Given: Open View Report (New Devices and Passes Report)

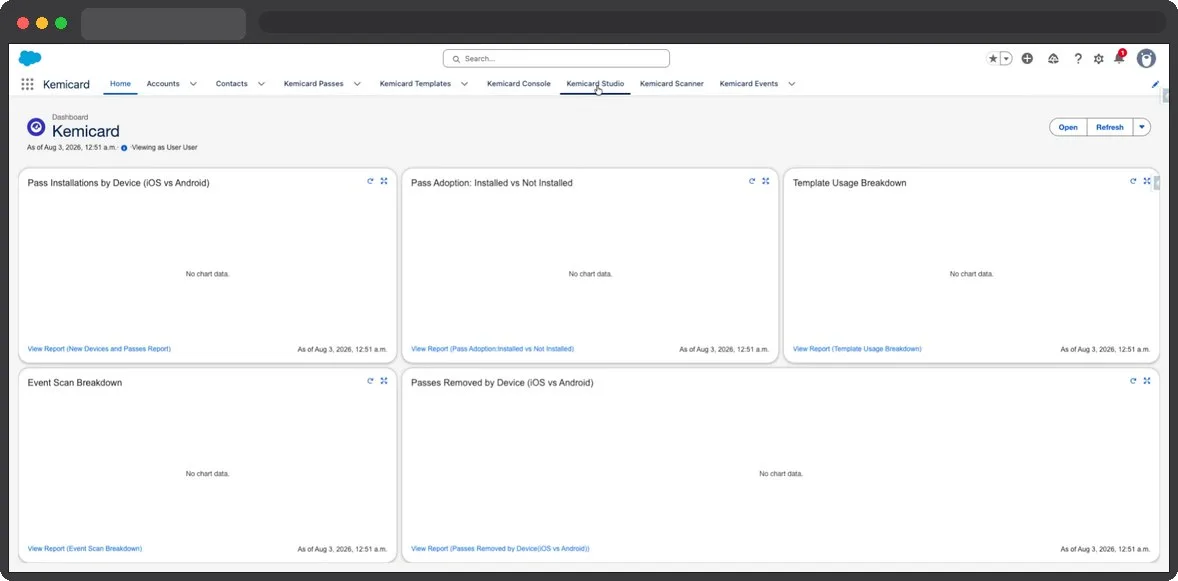Looking at the screenshot, I should 99,349.
